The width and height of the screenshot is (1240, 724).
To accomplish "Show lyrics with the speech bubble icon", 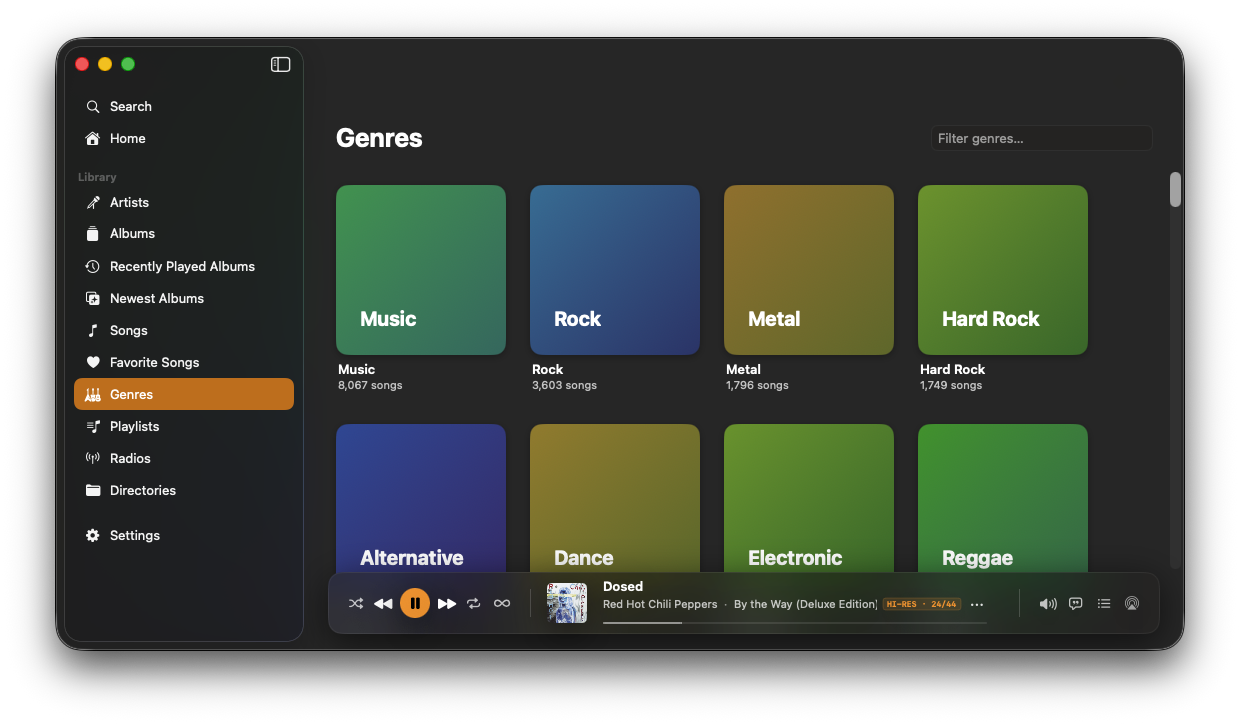I will click(x=1075, y=603).
